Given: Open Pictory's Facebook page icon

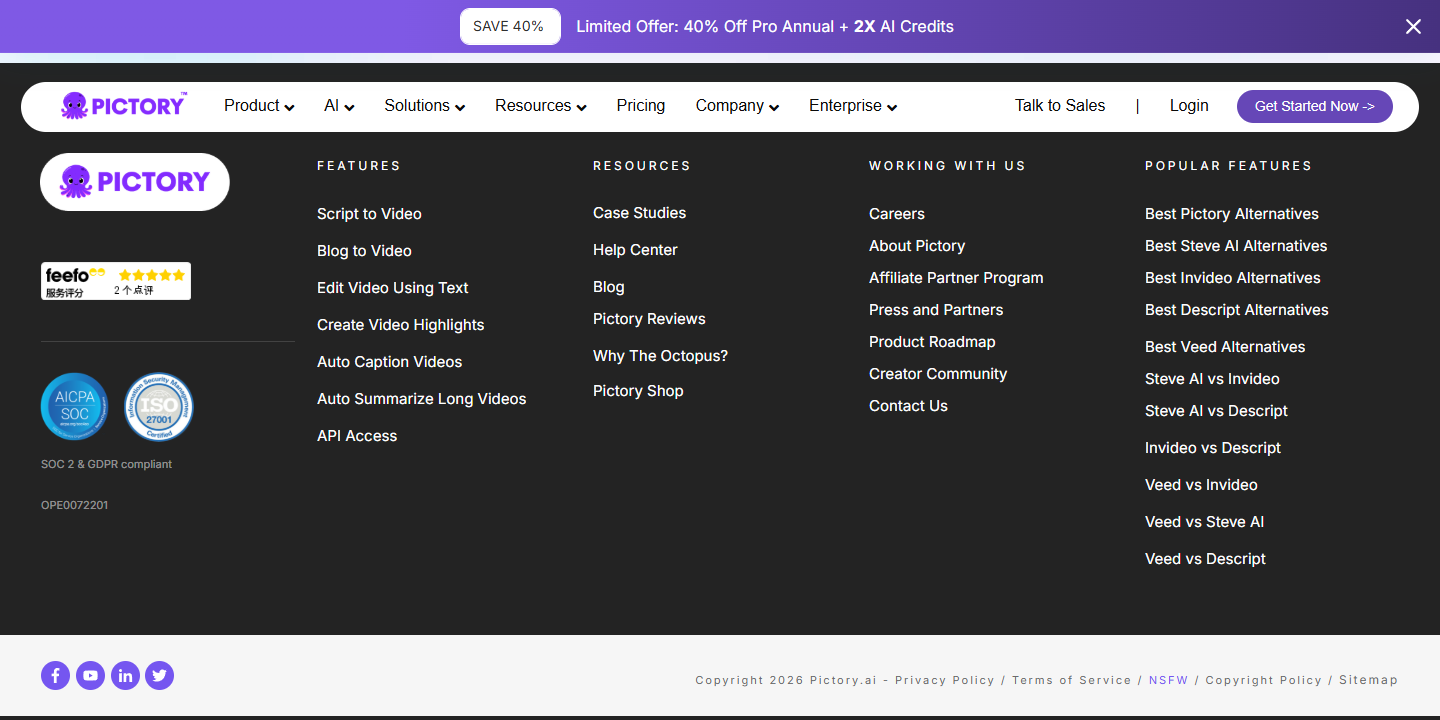Looking at the screenshot, I should tap(55, 676).
